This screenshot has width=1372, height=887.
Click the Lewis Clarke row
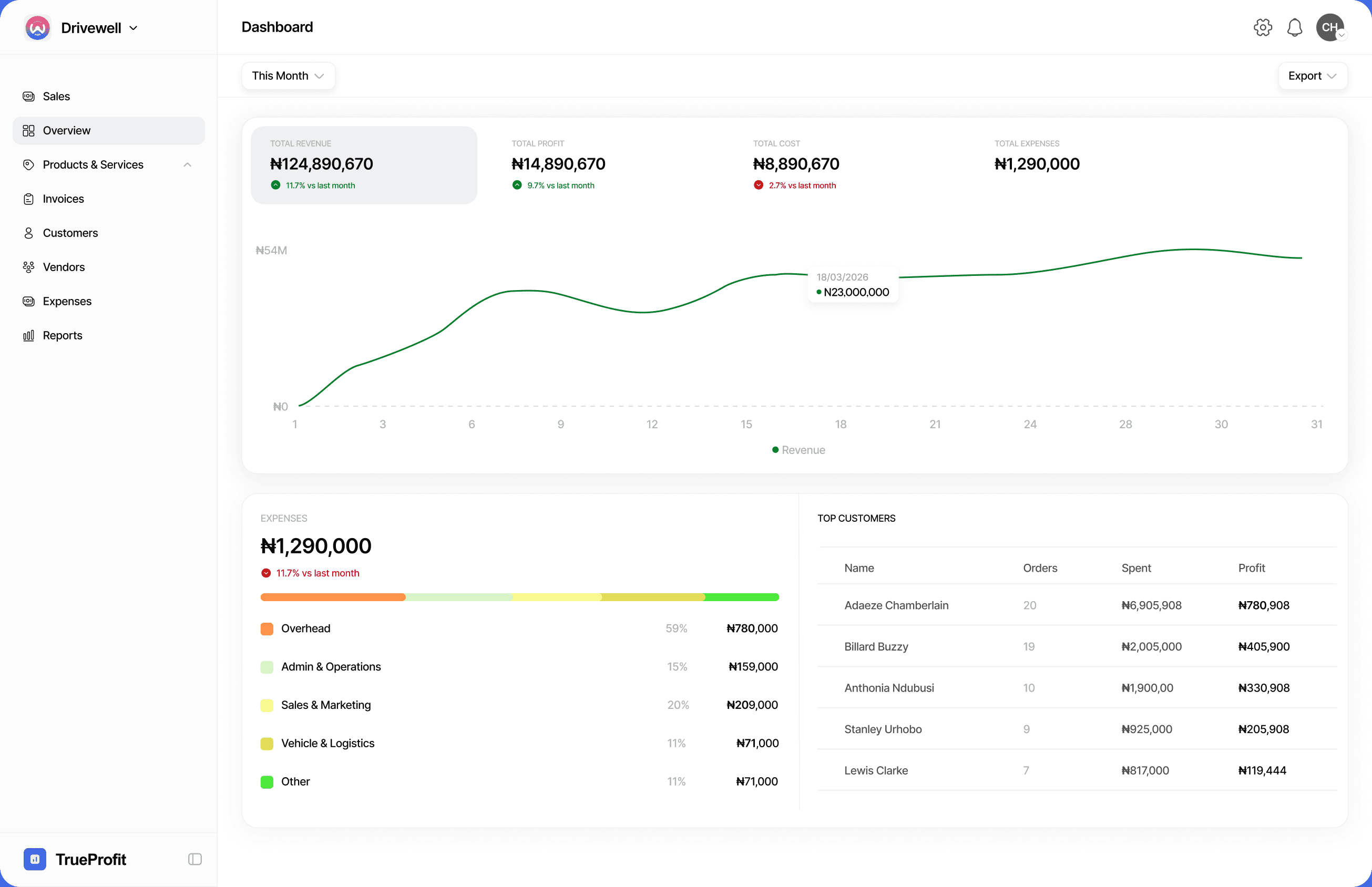tap(1077, 770)
